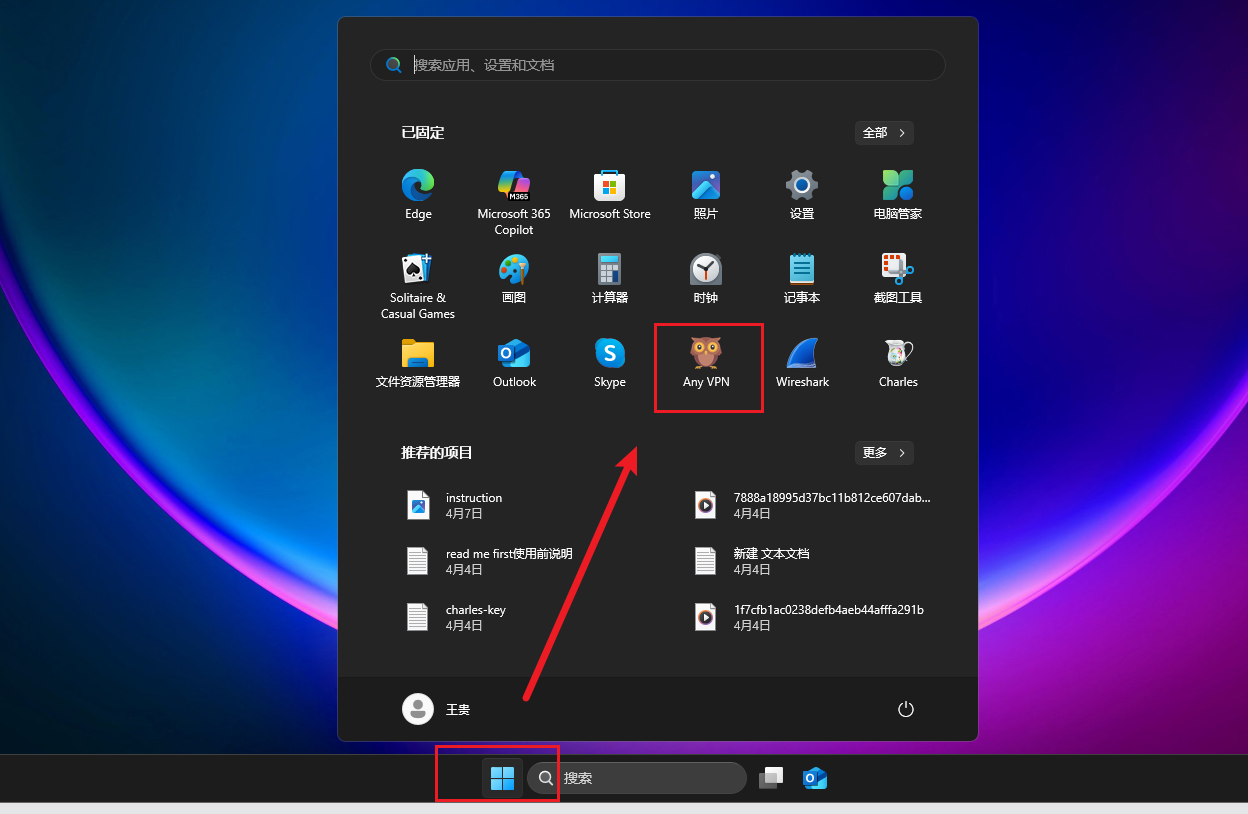The height and width of the screenshot is (814, 1248).
Task: Click the Start menu search field
Action: coord(658,65)
